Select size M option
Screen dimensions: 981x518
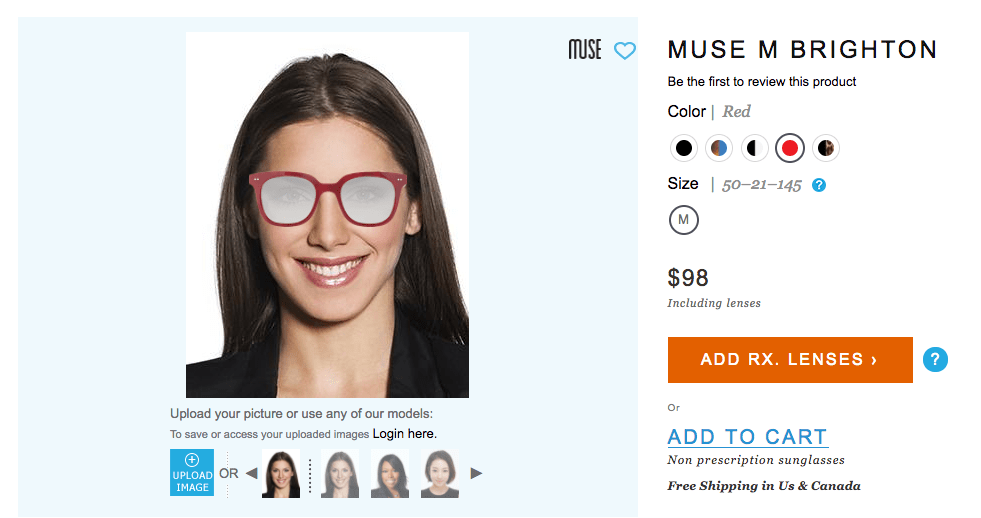[684, 219]
